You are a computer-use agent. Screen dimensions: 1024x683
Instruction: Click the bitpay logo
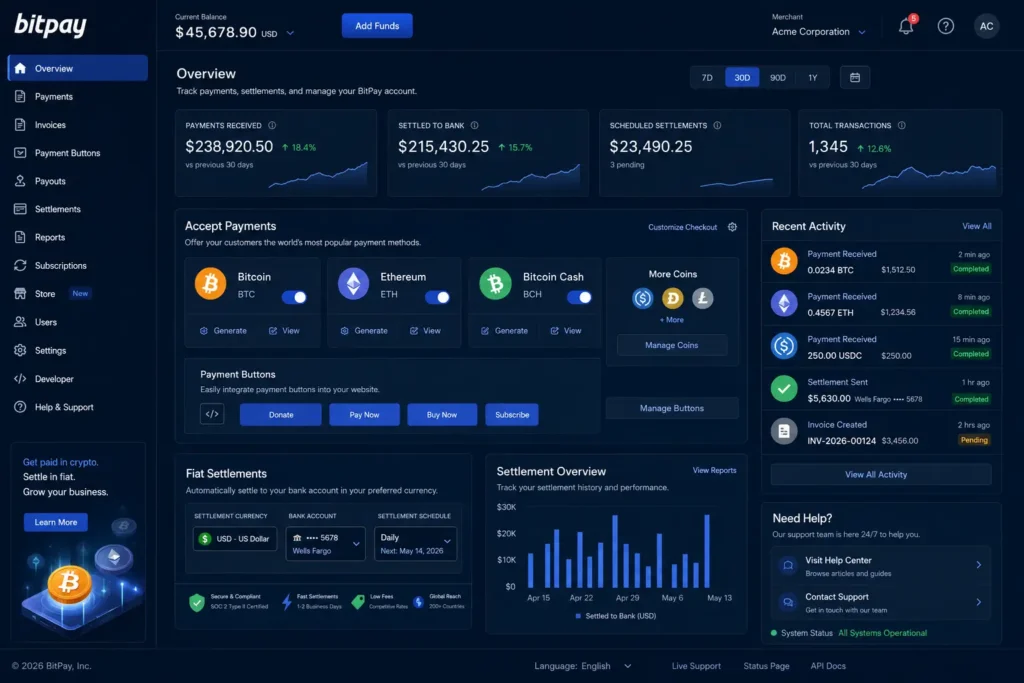(50, 25)
